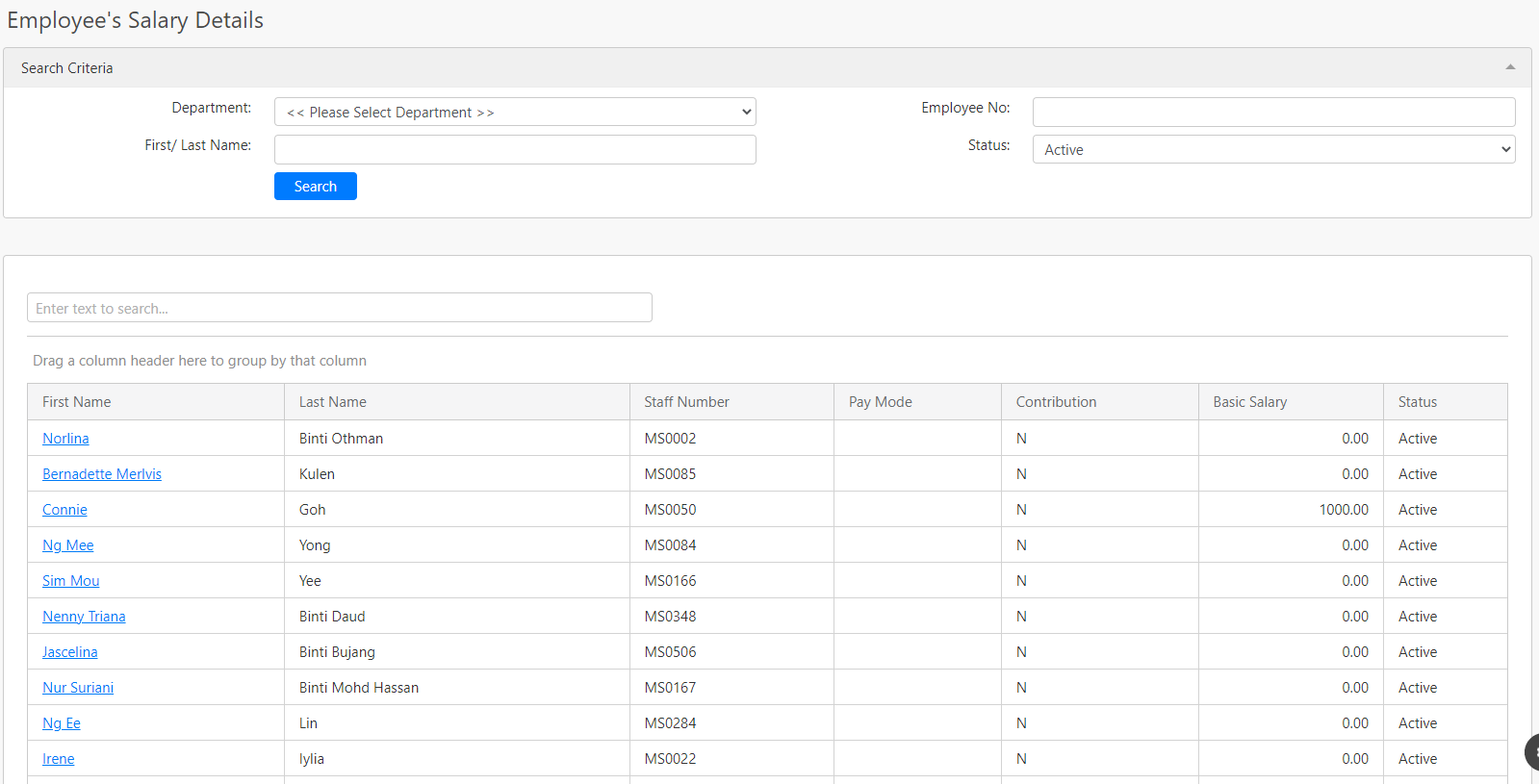Collapse the Search Criteria panel arrow
Image resolution: width=1539 pixels, height=784 pixels.
coord(1510,67)
